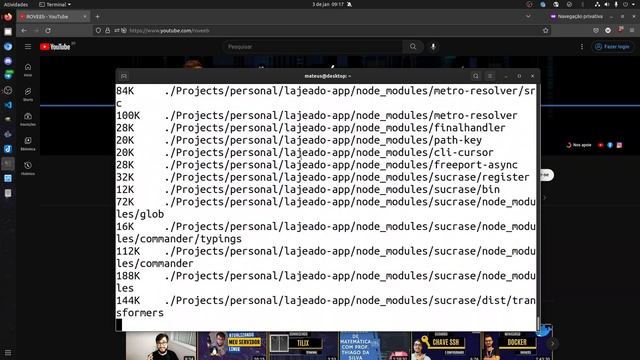Open Histórico in YouTube mini sidebar

(28, 168)
